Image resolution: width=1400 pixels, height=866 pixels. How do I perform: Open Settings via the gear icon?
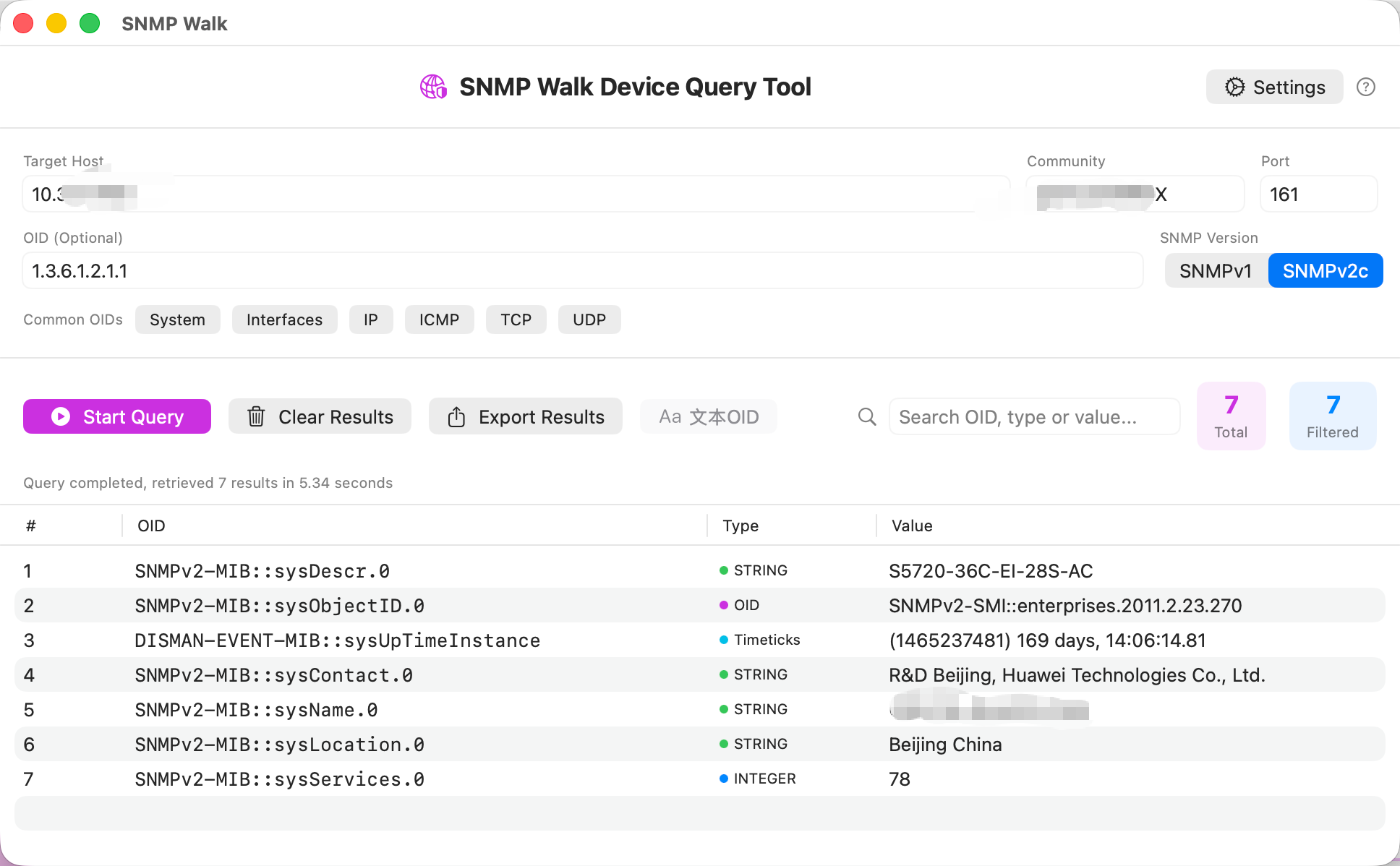click(x=1273, y=87)
